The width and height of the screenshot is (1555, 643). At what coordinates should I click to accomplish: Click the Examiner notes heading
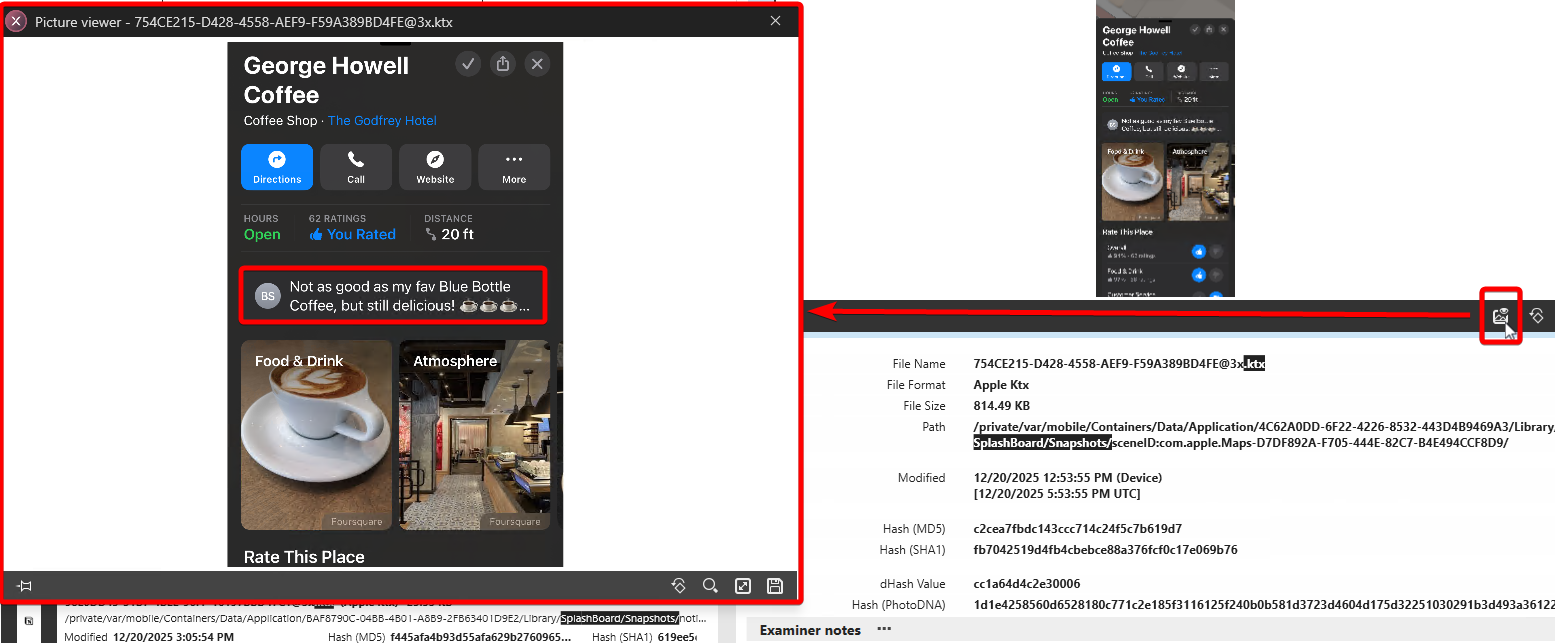[x=810, y=630]
